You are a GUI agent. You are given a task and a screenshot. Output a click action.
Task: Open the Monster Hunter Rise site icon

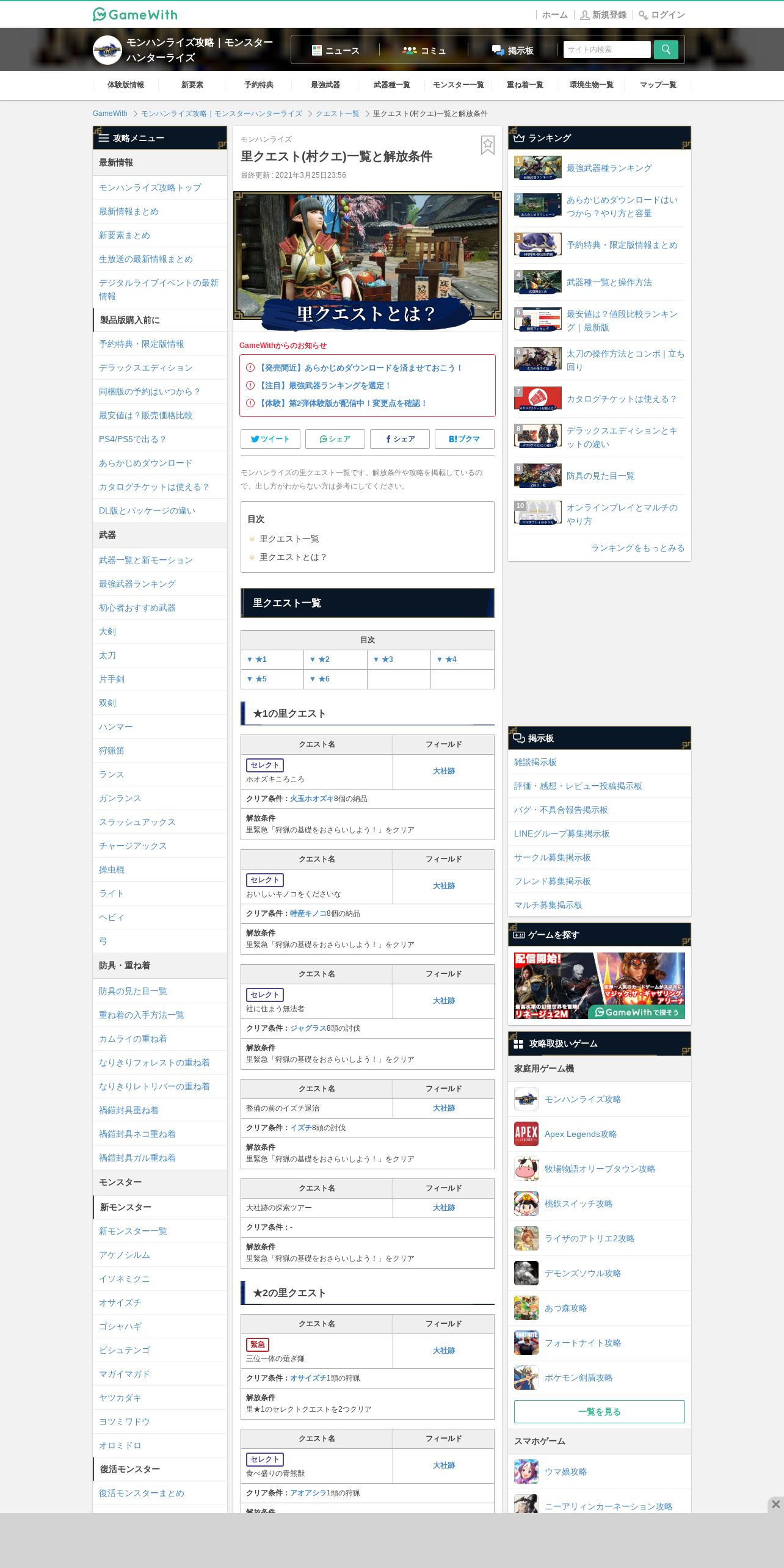[107, 50]
